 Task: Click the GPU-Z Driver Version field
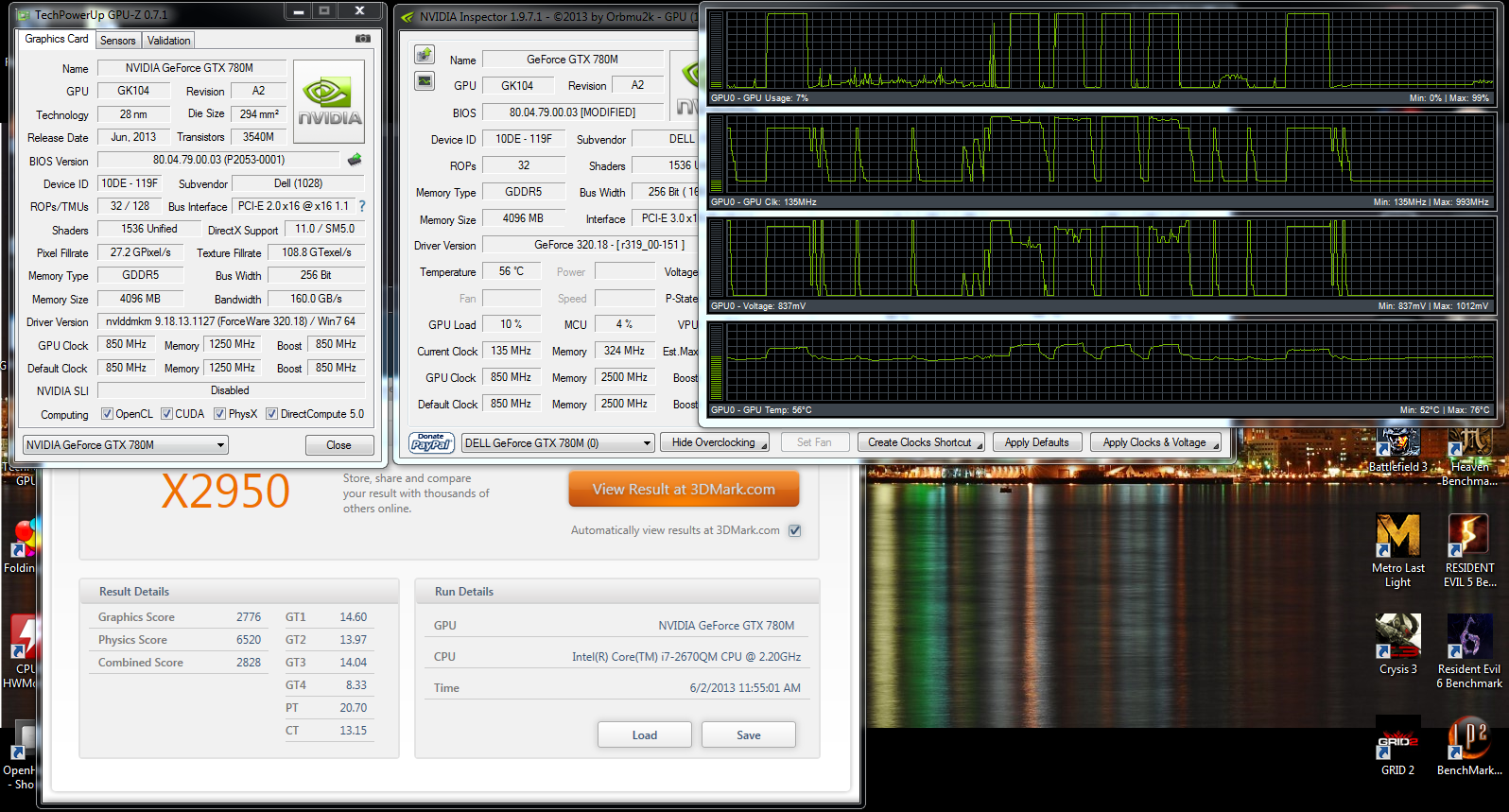tap(231, 321)
